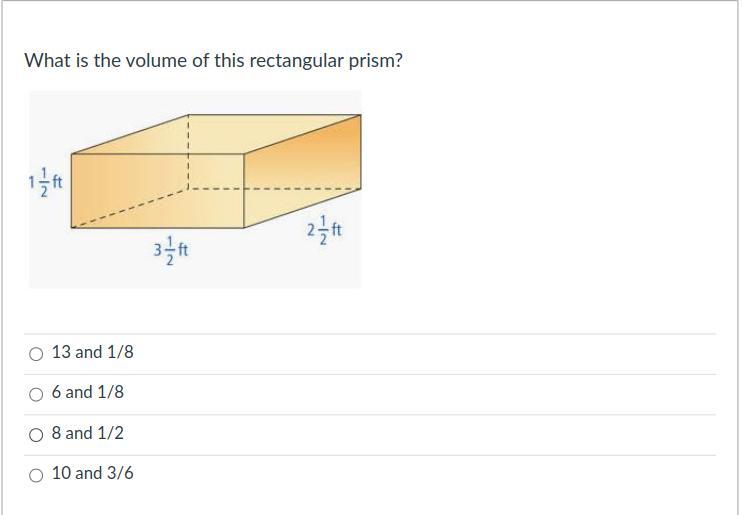The width and height of the screenshot is (742, 515).
Task: Click the horizontal dashed back edge of prism
Action: point(274,189)
